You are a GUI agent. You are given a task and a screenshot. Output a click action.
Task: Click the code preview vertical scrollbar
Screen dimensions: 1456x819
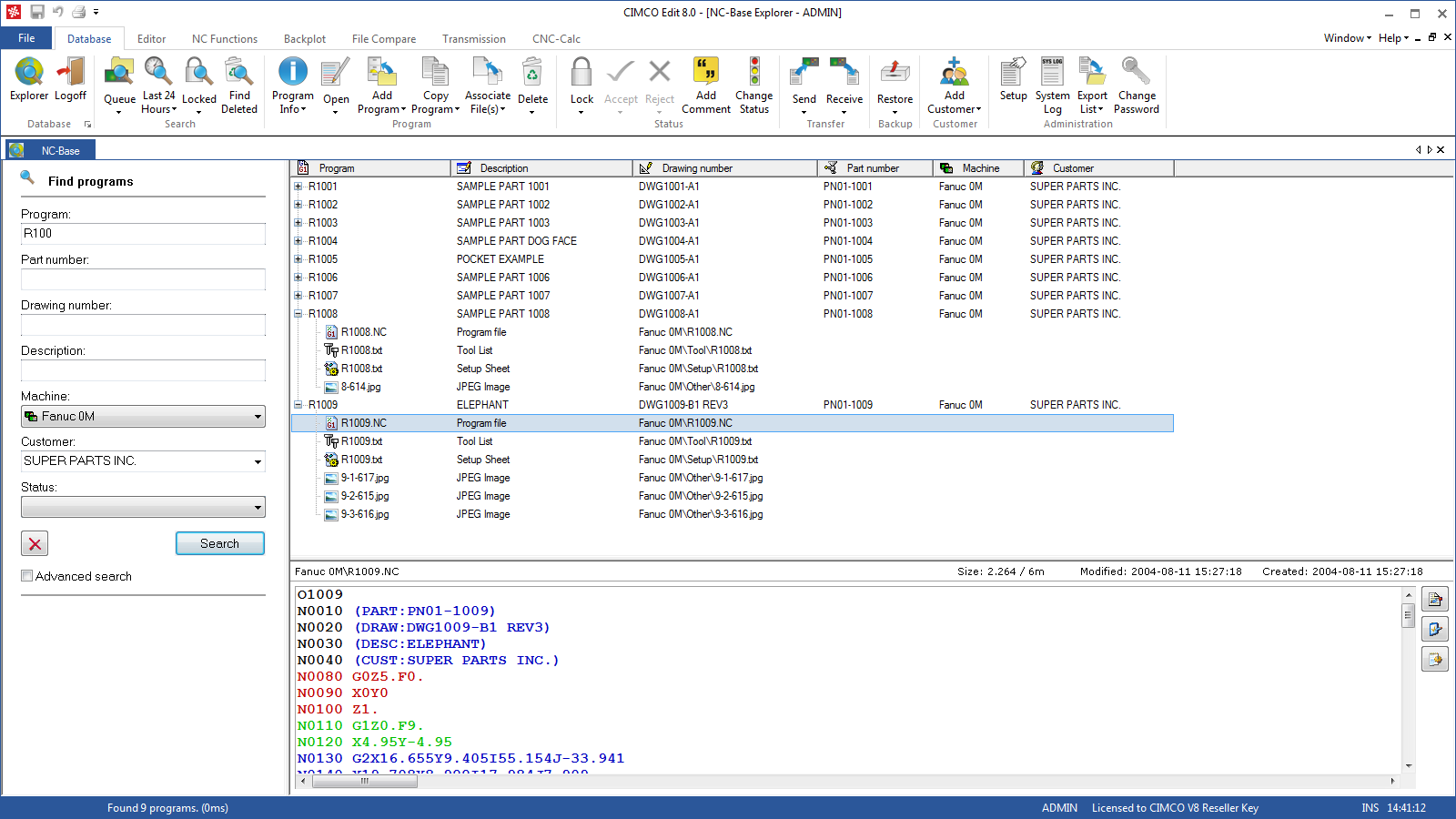1408,680
